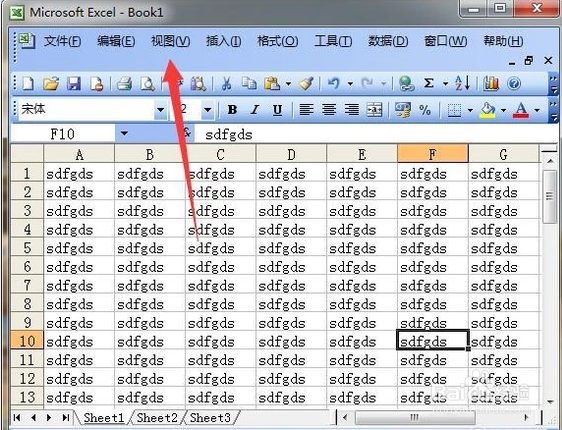
Task: Click the Redo arrow icon
Action: coord(367,84)
